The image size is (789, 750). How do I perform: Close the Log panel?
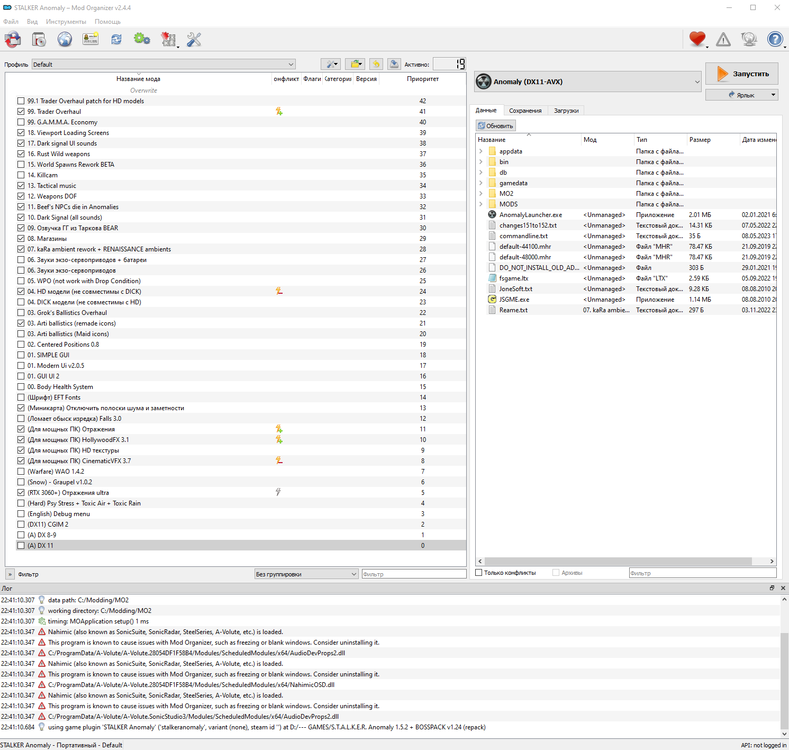tap(783, 588)
